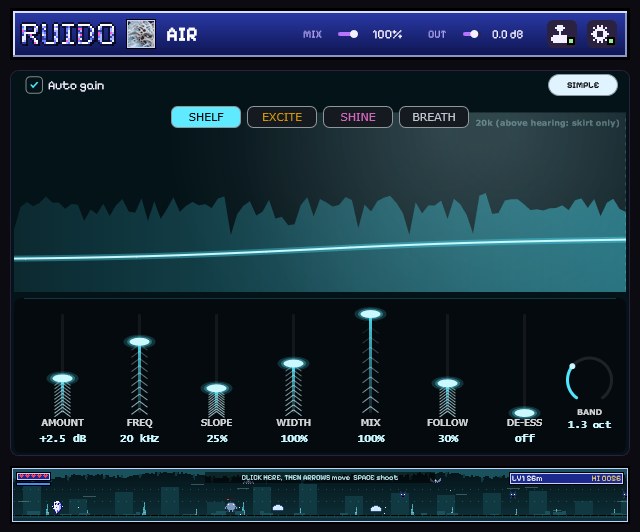Click the SLOPE slider handle
Image resolution: width=640 pixels, height=532 pixels.
coord(216,387)
